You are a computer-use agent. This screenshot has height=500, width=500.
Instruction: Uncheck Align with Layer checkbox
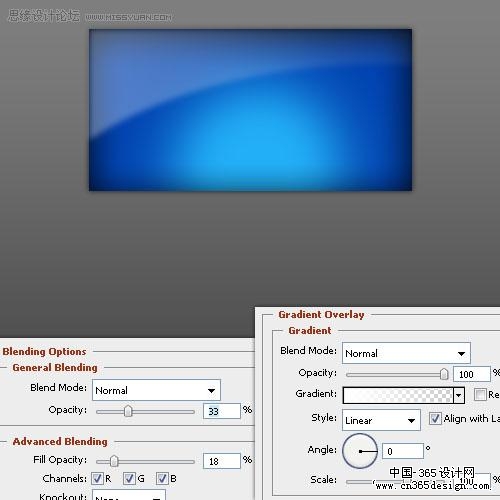tap(435, 418)
